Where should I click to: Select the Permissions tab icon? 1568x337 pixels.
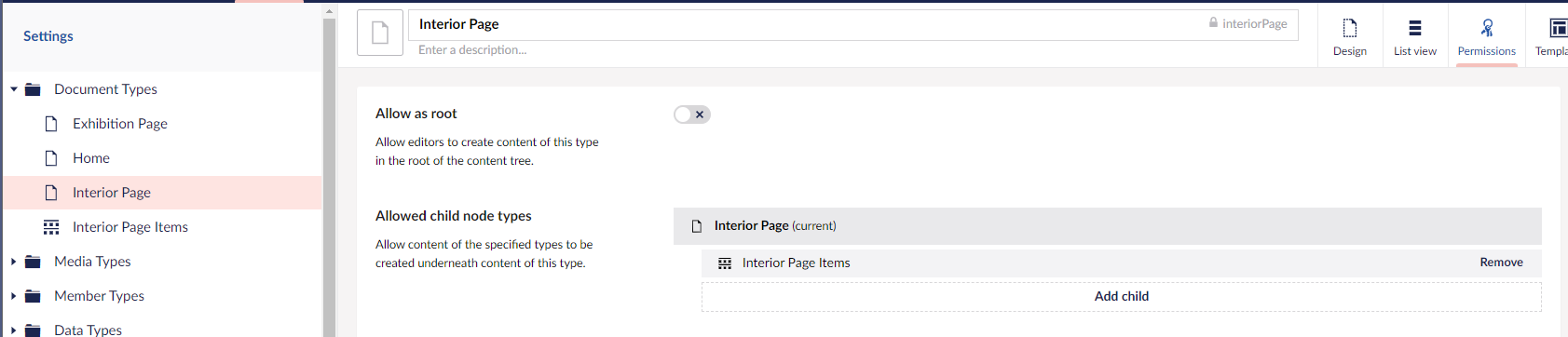point(1487,28)
